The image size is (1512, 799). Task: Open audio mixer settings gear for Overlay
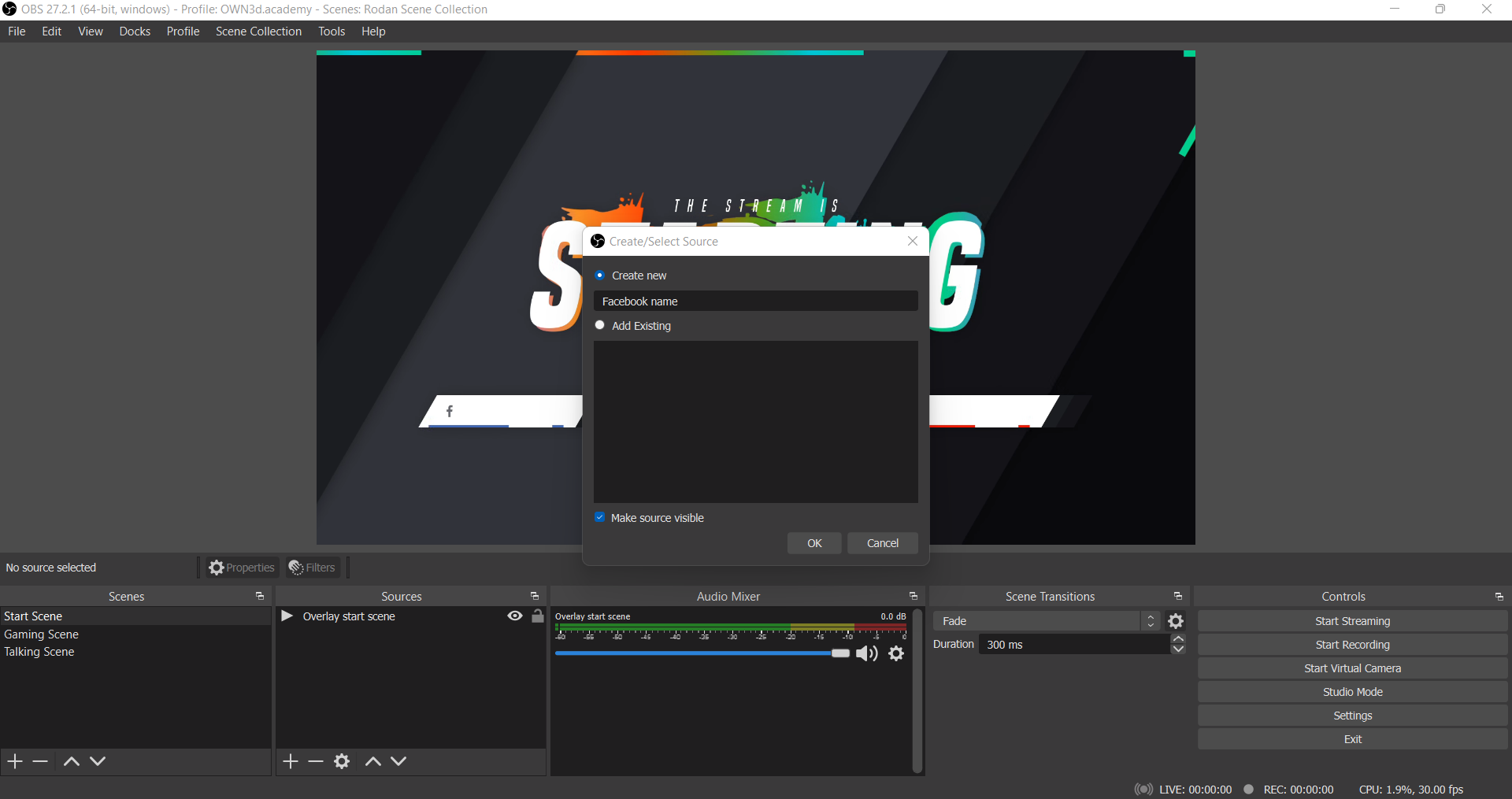point(896,653)
